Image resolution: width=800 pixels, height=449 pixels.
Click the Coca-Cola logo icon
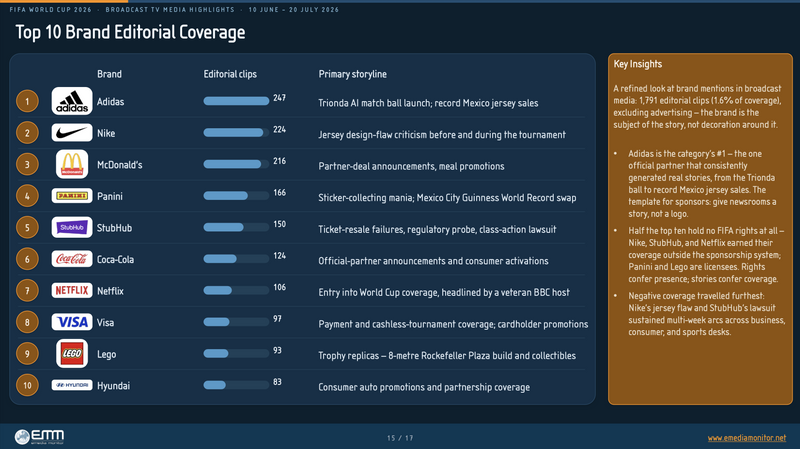coord(72,259)
